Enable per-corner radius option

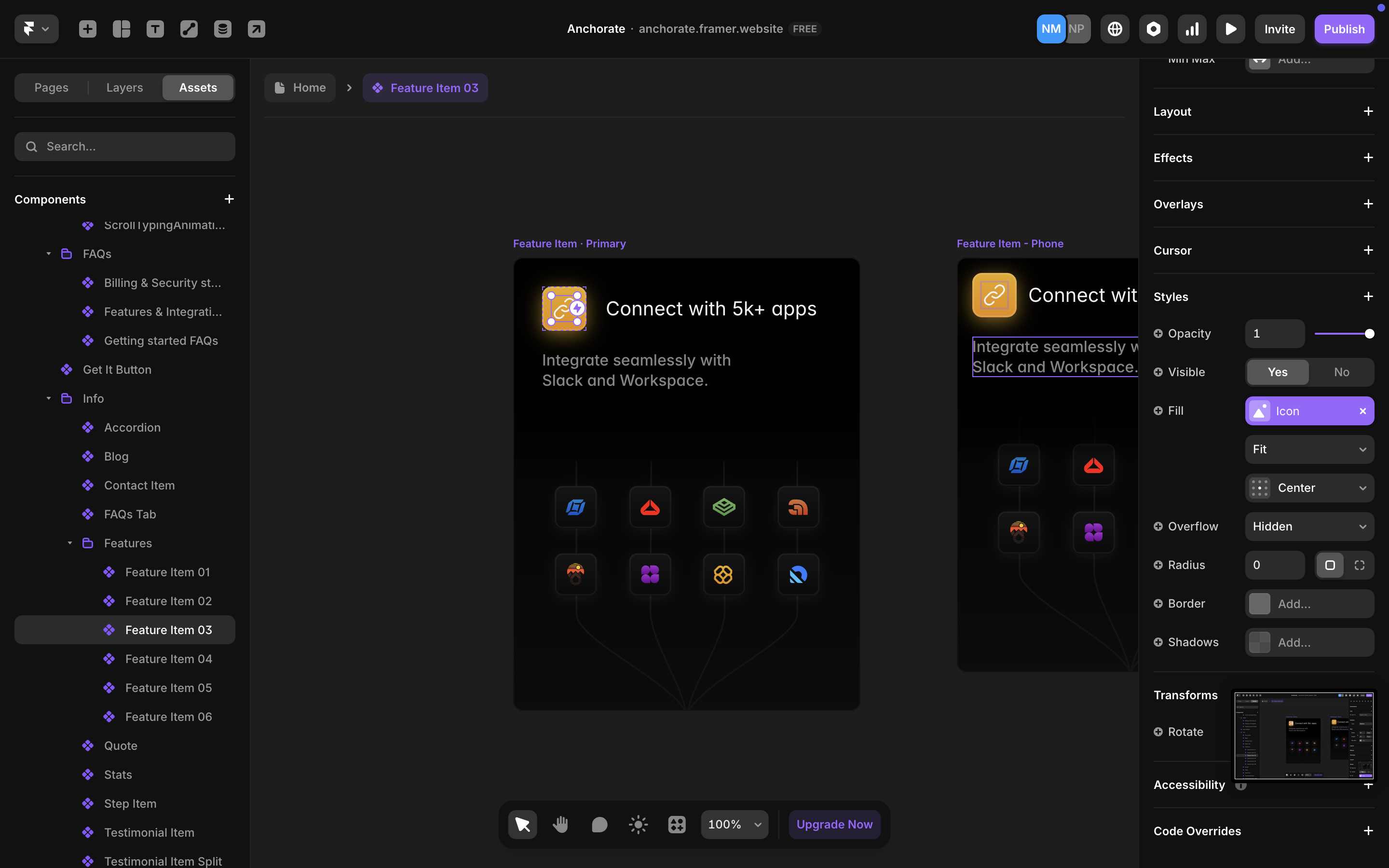(1359, 565)
